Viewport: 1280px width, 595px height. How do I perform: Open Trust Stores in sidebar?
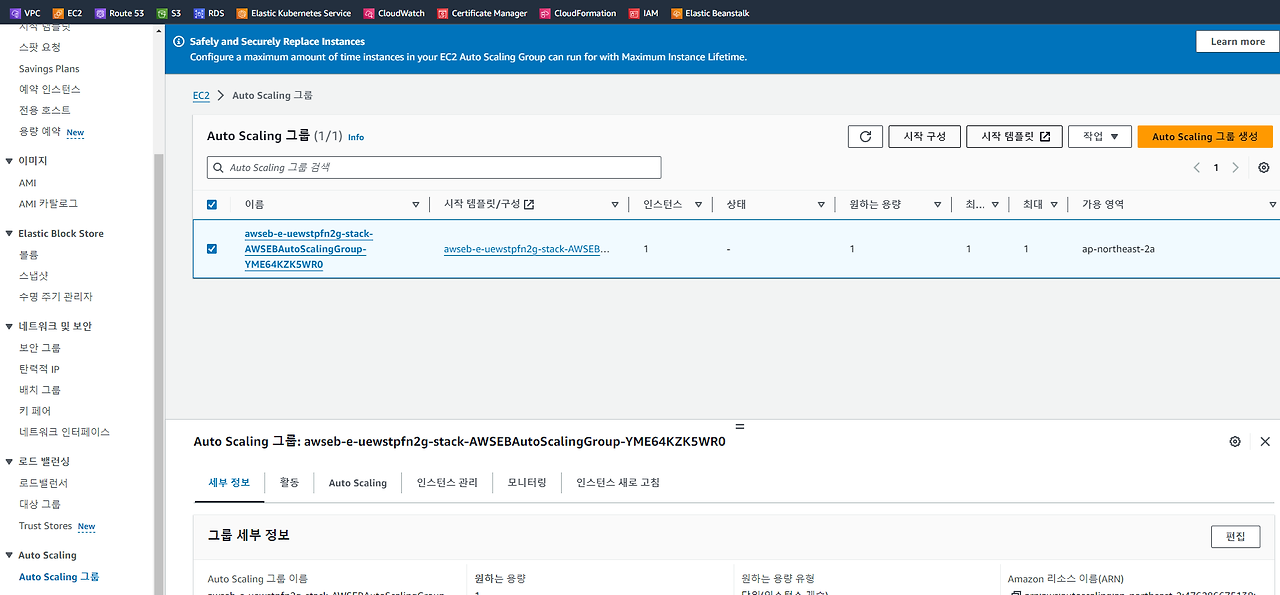(46, 526)
